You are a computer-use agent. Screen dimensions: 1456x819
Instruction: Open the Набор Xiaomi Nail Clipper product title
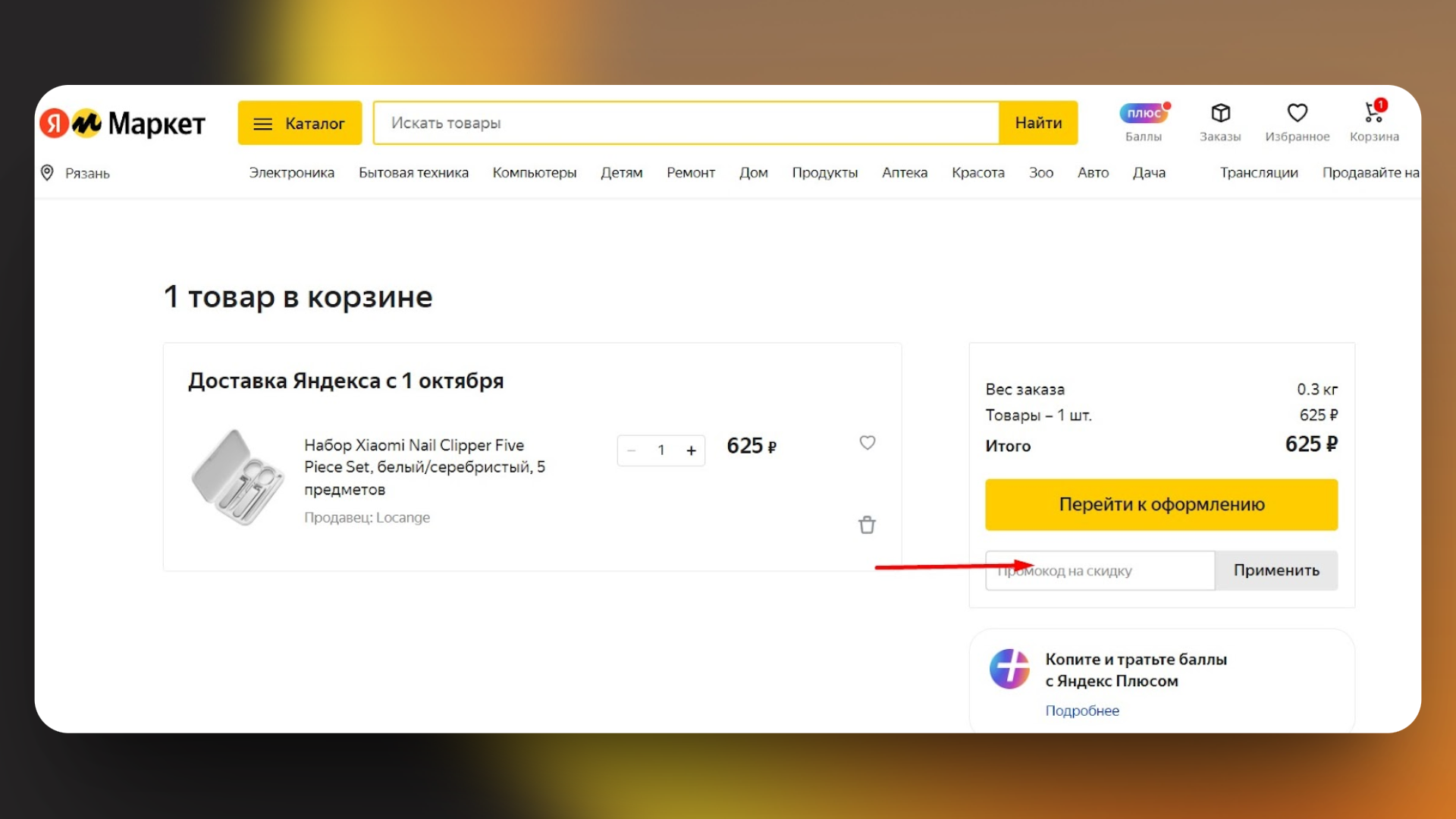pyautogui.click(x=425, y=466)
